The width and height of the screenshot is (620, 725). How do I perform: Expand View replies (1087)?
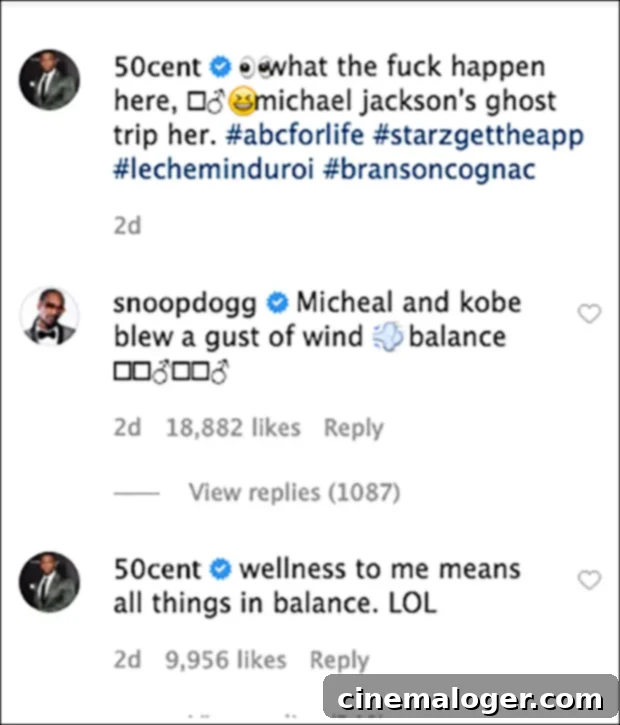point(294,492)
